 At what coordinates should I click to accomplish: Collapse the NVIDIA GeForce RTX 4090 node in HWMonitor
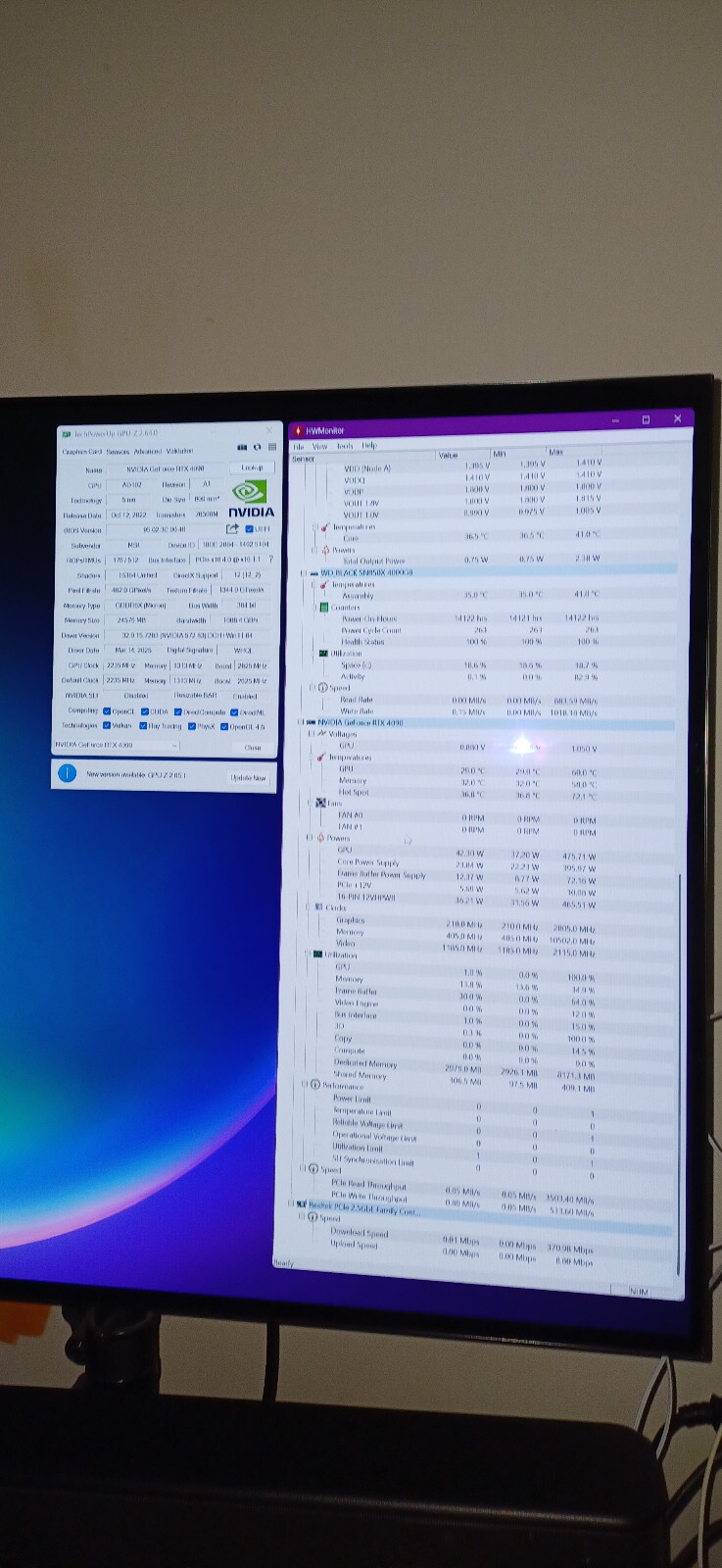point(301,722)
